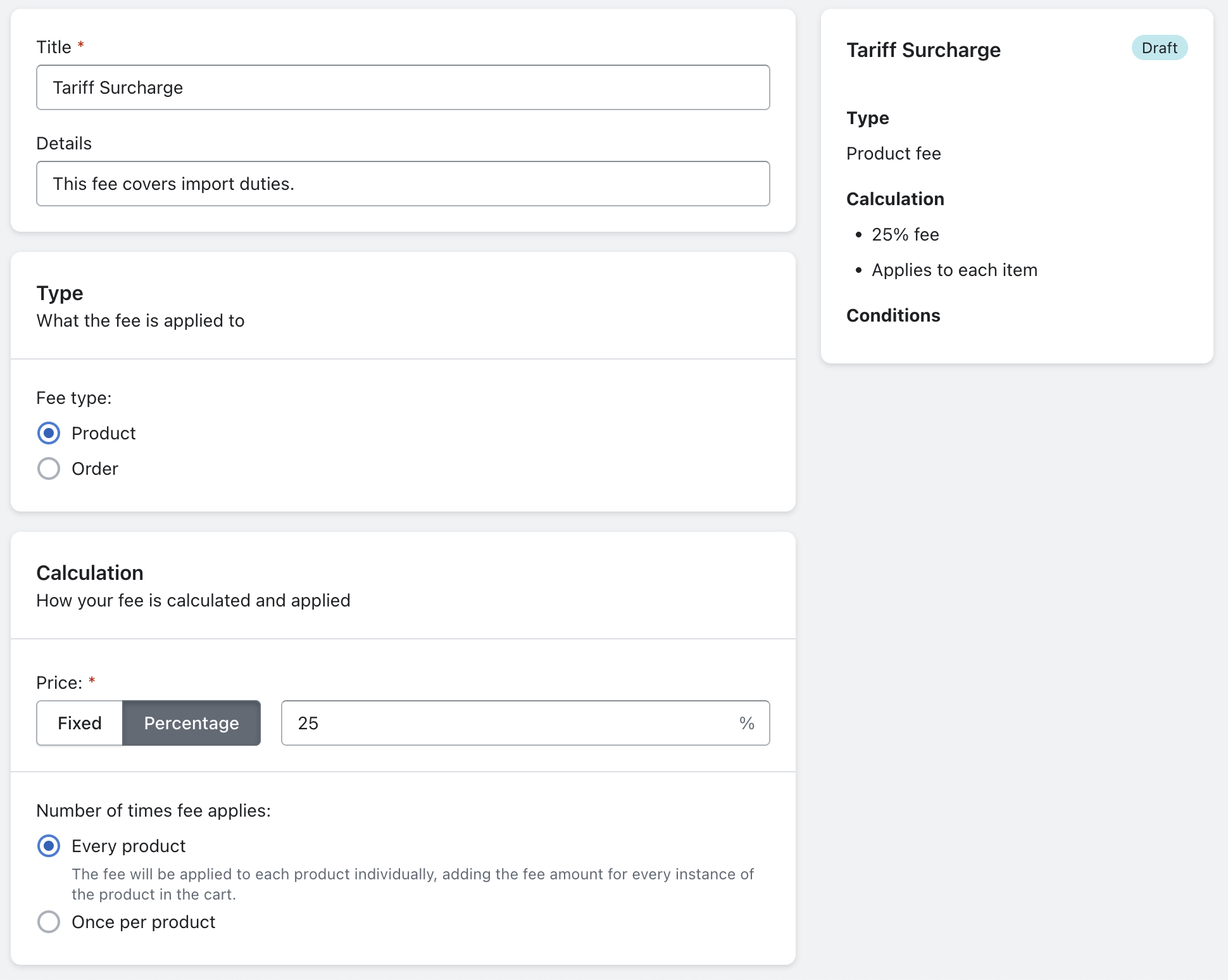Click the Order radio label text
Screen dimensions: 1228x980
point(95,468)
